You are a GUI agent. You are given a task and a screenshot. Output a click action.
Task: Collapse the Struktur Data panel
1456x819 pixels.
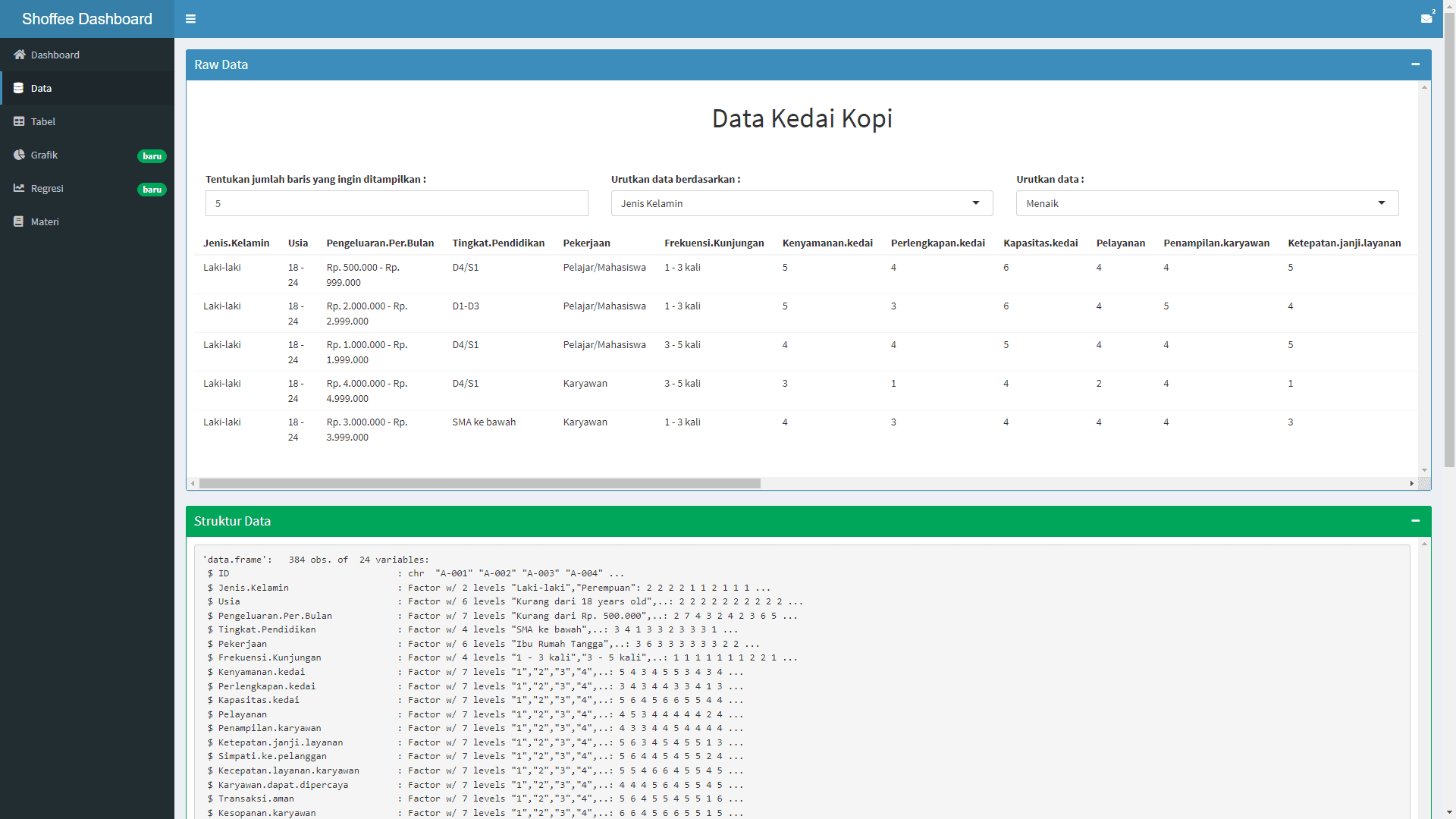click(x=1415, y=521)
